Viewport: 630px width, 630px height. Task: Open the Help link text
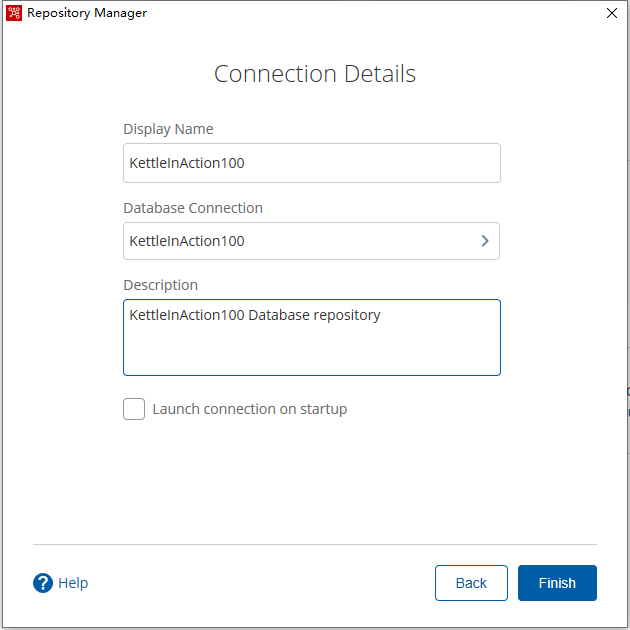(x=73, y=583)
